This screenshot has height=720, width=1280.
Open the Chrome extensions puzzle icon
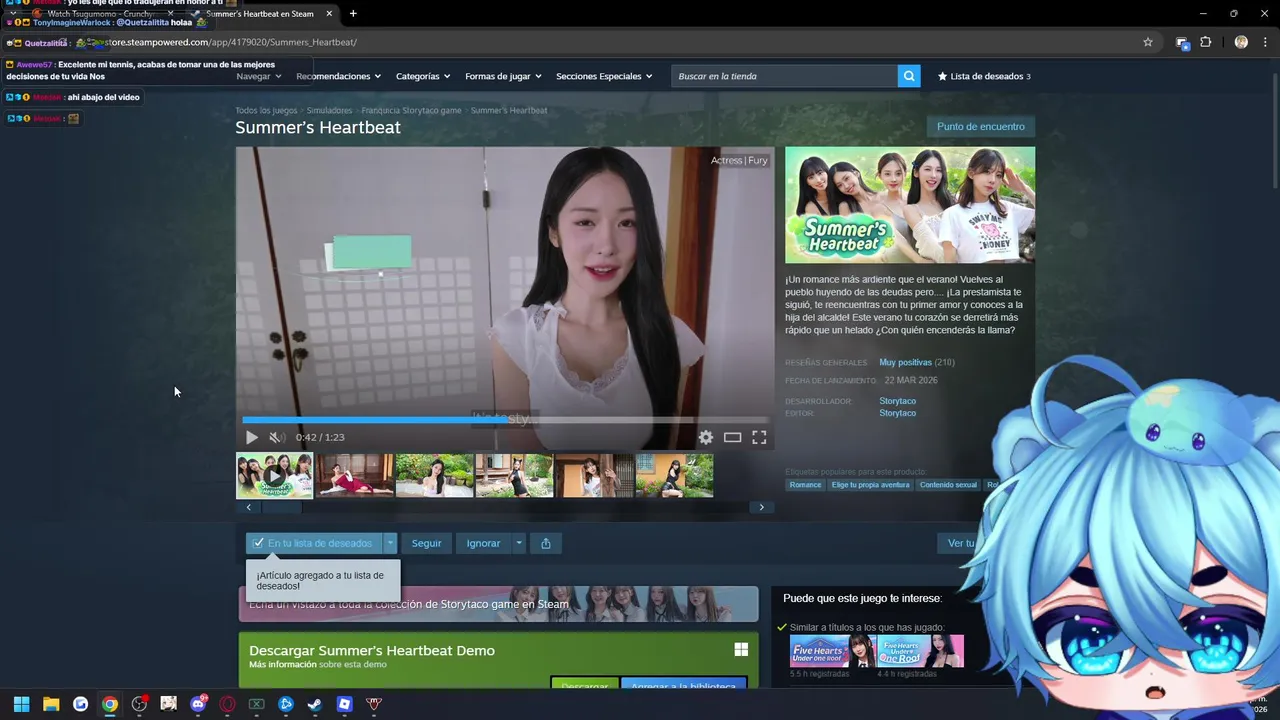click(x=1205, y=42)
